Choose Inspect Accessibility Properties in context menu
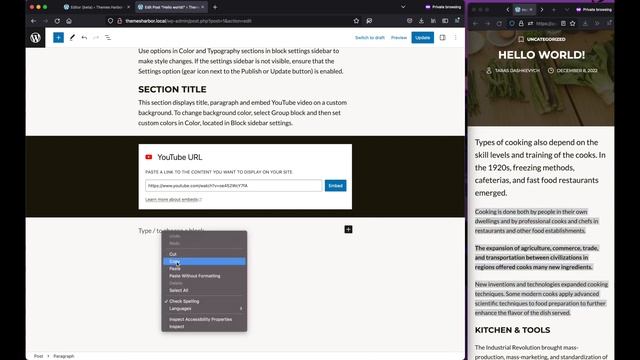This screenshot has height=360, width=640. [204, 319]
